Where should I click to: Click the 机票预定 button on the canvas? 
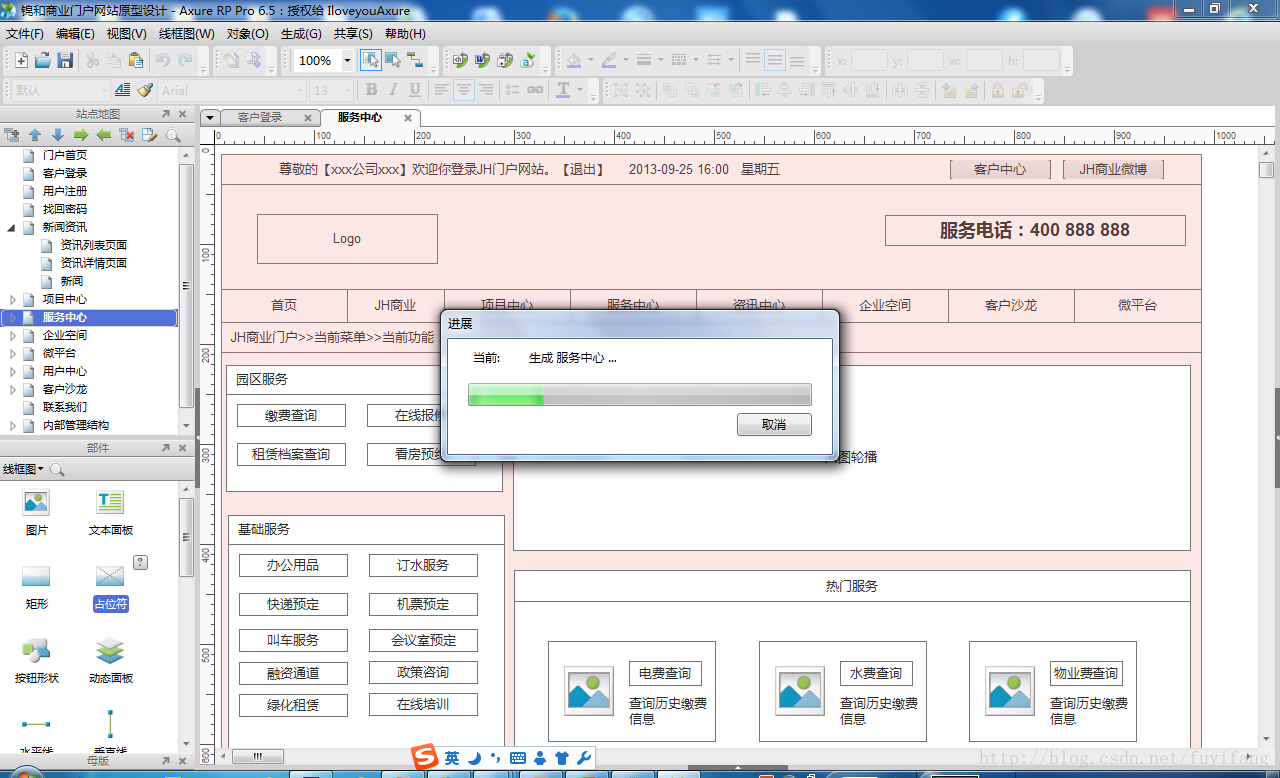(x=423, y=604)
